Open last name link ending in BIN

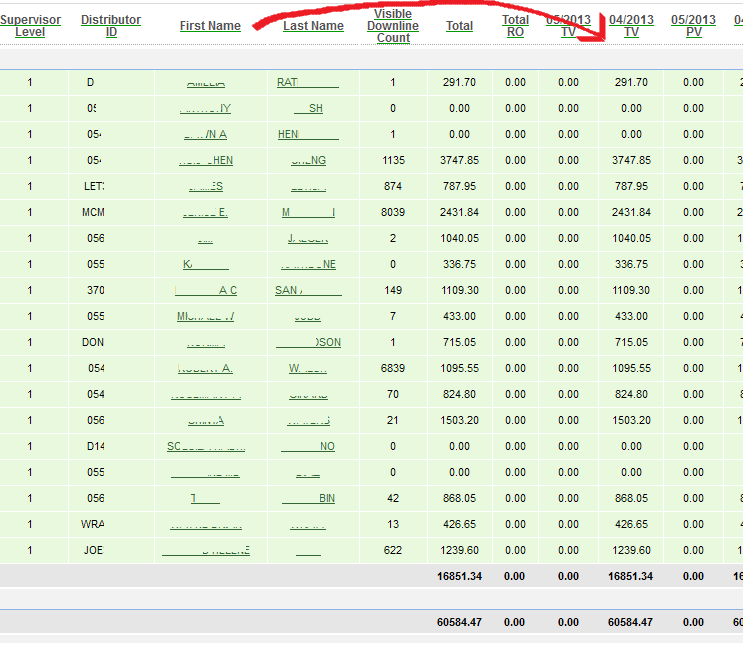point(308,498)
